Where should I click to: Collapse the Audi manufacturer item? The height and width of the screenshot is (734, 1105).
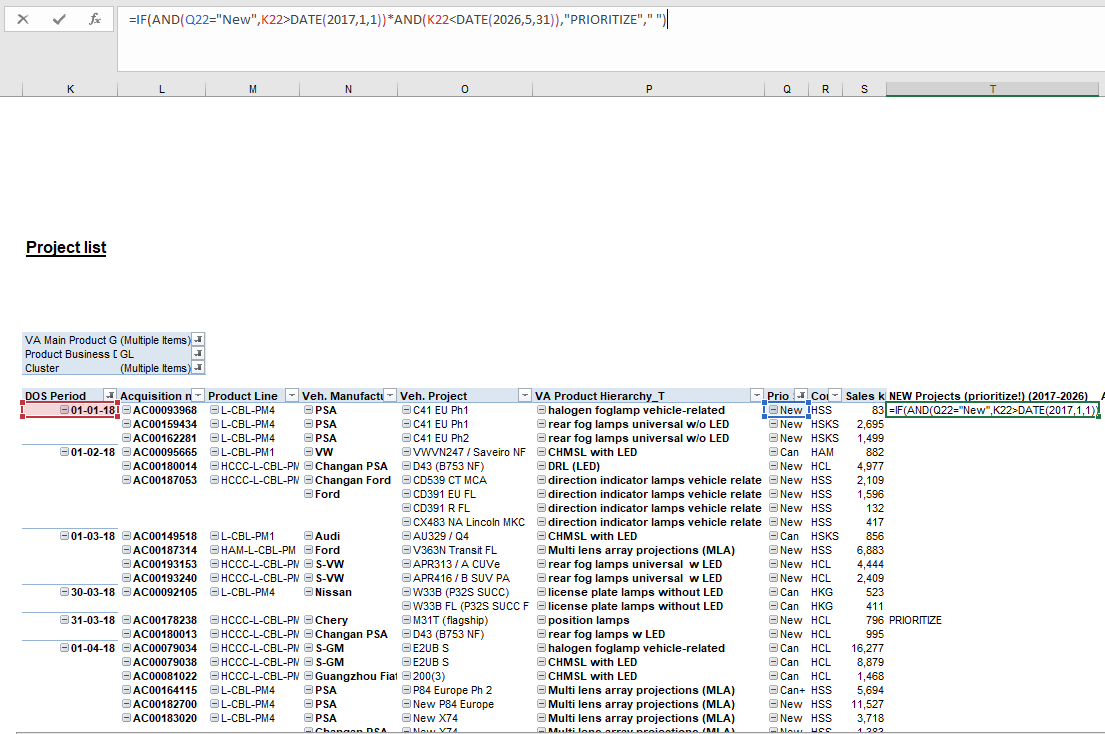[x=309, y=535]
